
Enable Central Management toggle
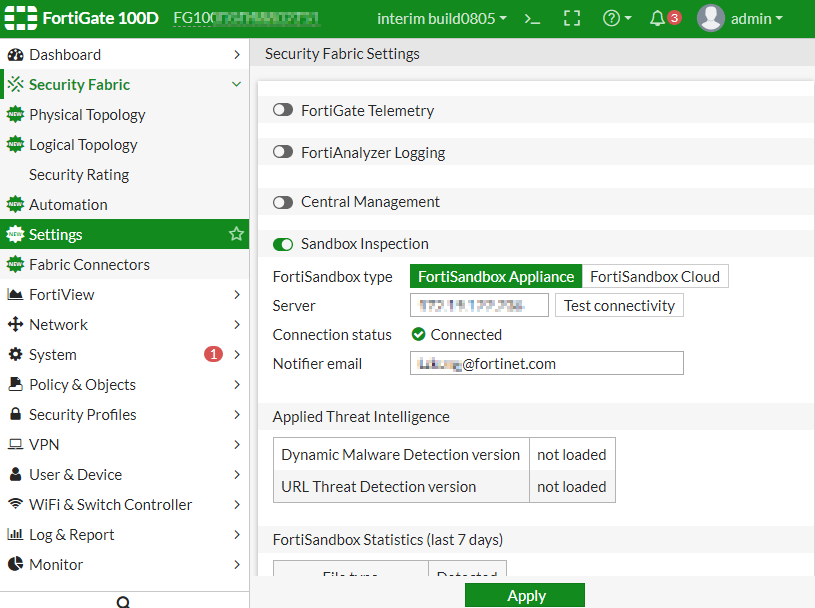pyautogui.click(x=283, y=202)
